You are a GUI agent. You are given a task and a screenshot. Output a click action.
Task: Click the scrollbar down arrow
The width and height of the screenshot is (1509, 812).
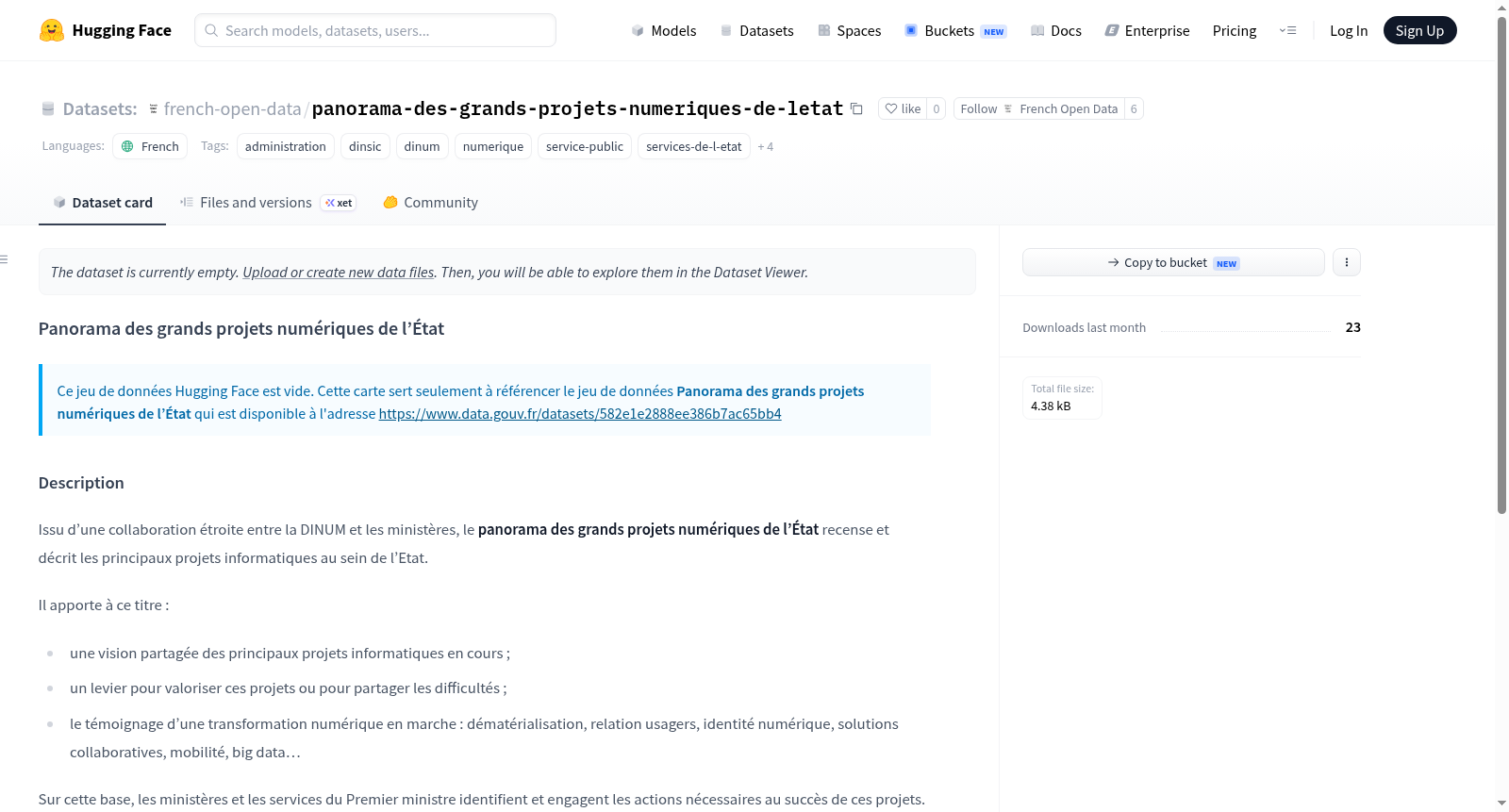click(1501, 804)
